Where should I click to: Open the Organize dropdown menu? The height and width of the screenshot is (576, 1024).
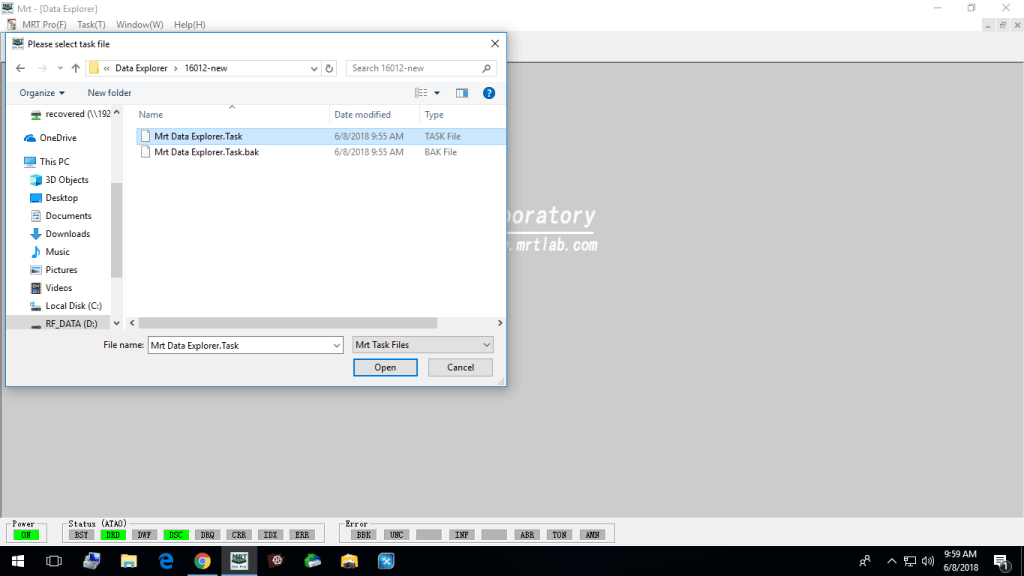41,93
